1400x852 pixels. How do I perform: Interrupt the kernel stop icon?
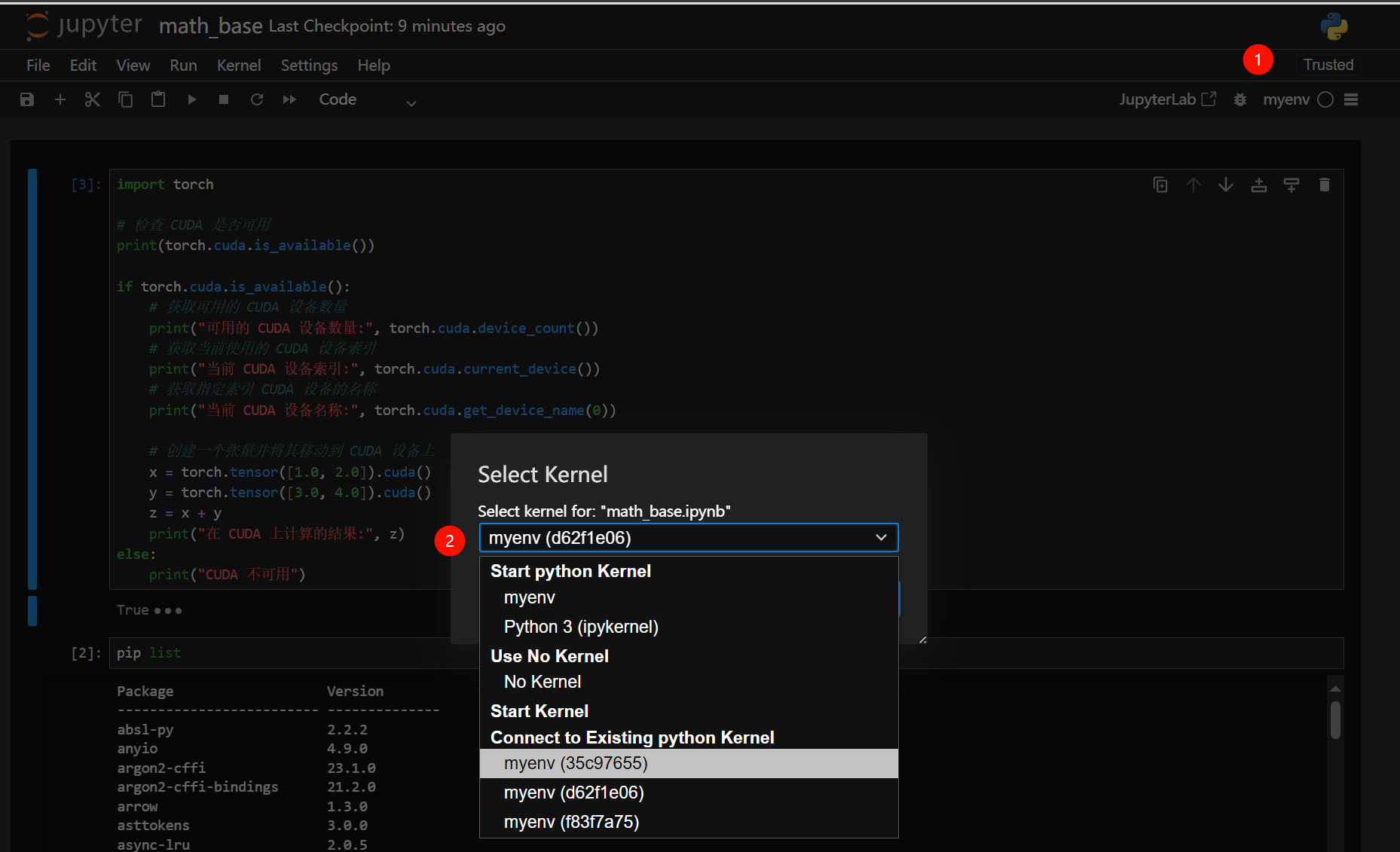(224, 99)
